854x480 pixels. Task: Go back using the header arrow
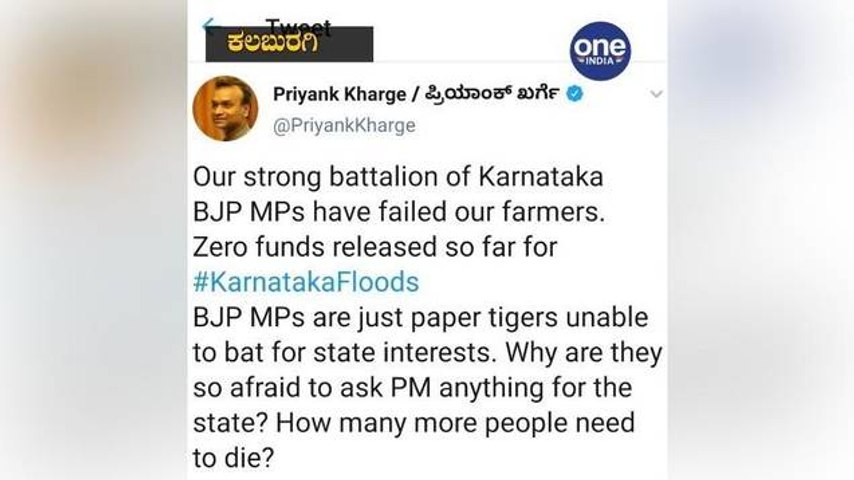(209, 26)
